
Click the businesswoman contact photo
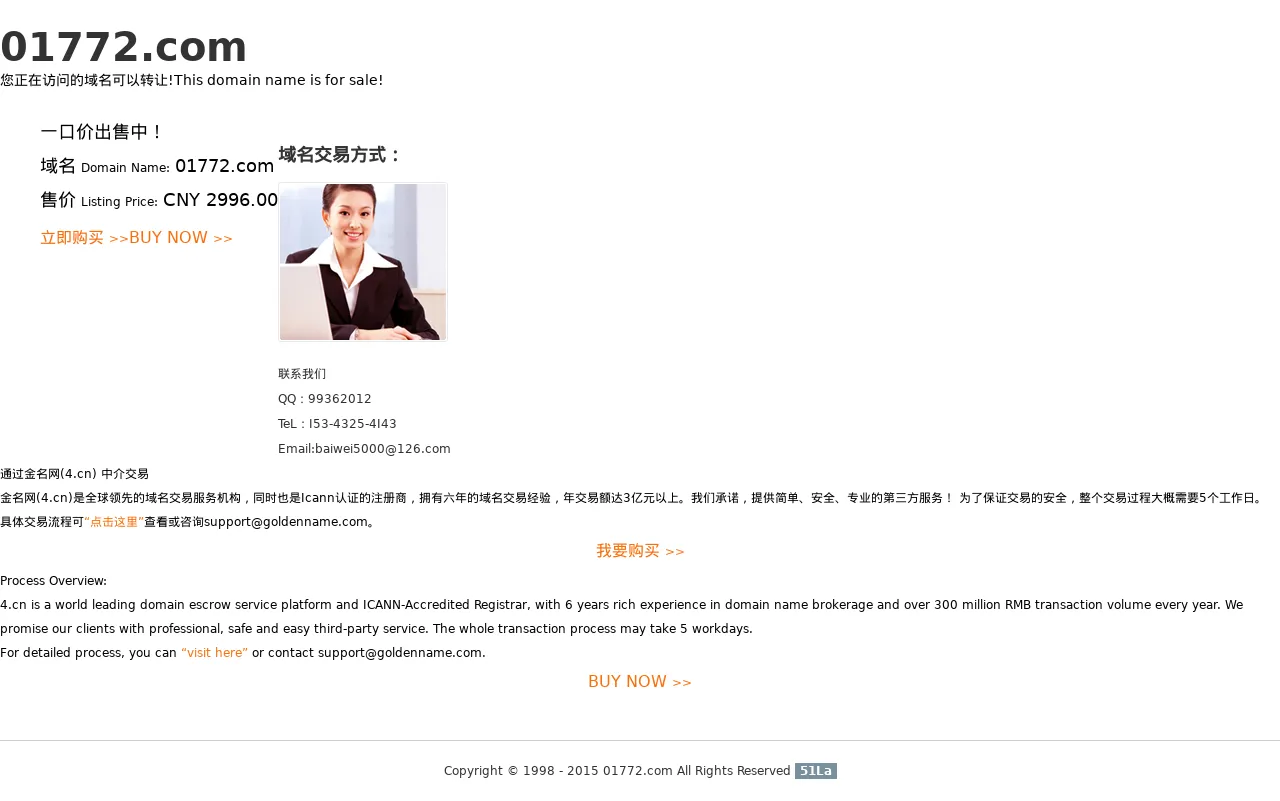[363, 262]
